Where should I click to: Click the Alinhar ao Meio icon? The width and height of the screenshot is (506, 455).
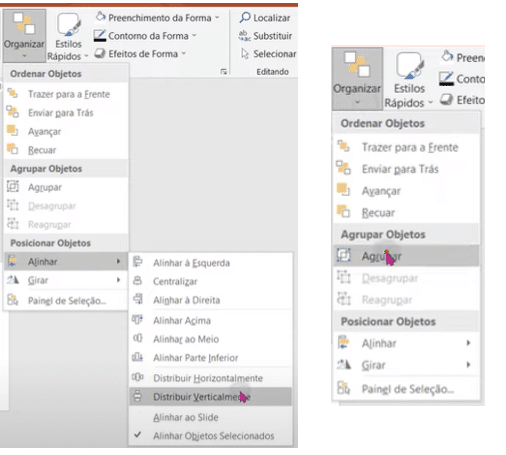pos(138,338)
